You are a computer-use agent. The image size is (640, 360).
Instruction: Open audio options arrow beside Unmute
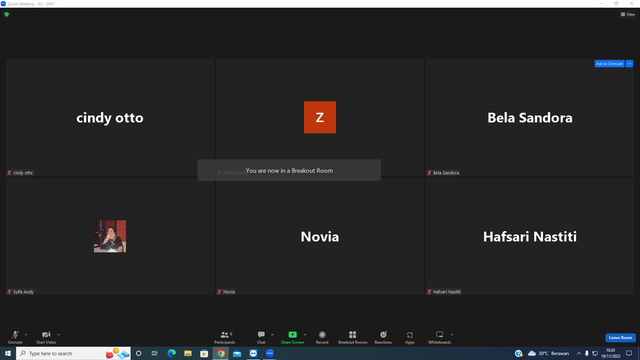26,335
